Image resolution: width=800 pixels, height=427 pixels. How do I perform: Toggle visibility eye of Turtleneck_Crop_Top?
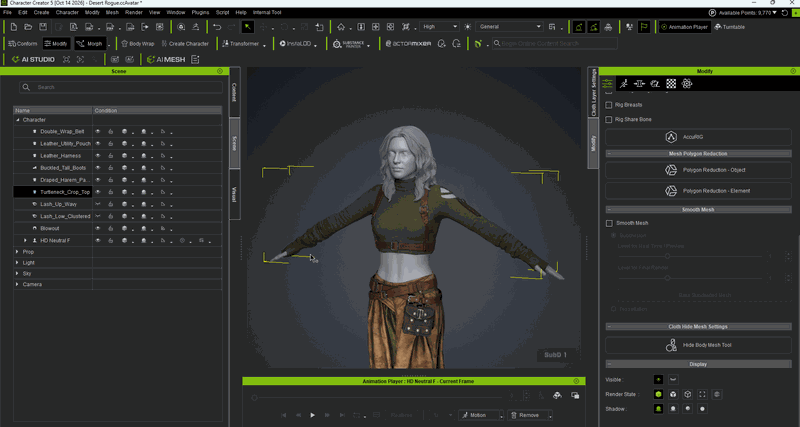(97, 192)
